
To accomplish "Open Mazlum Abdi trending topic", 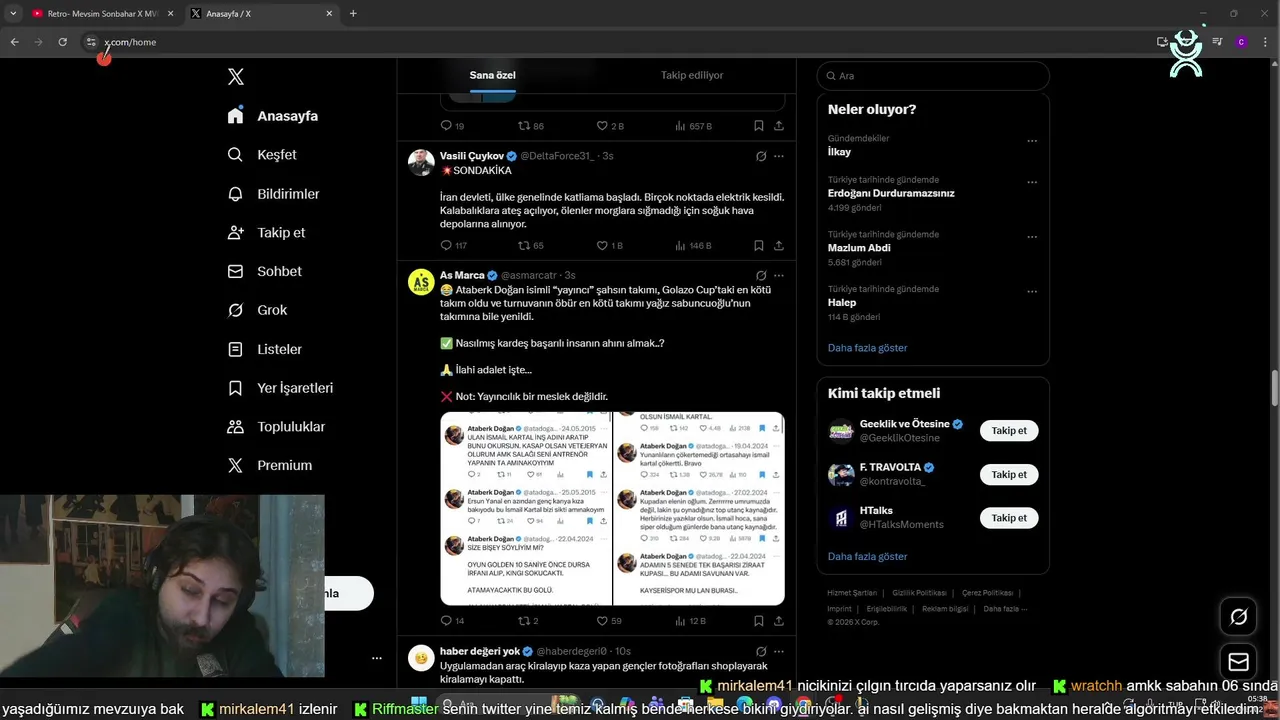I will point(859,247).
